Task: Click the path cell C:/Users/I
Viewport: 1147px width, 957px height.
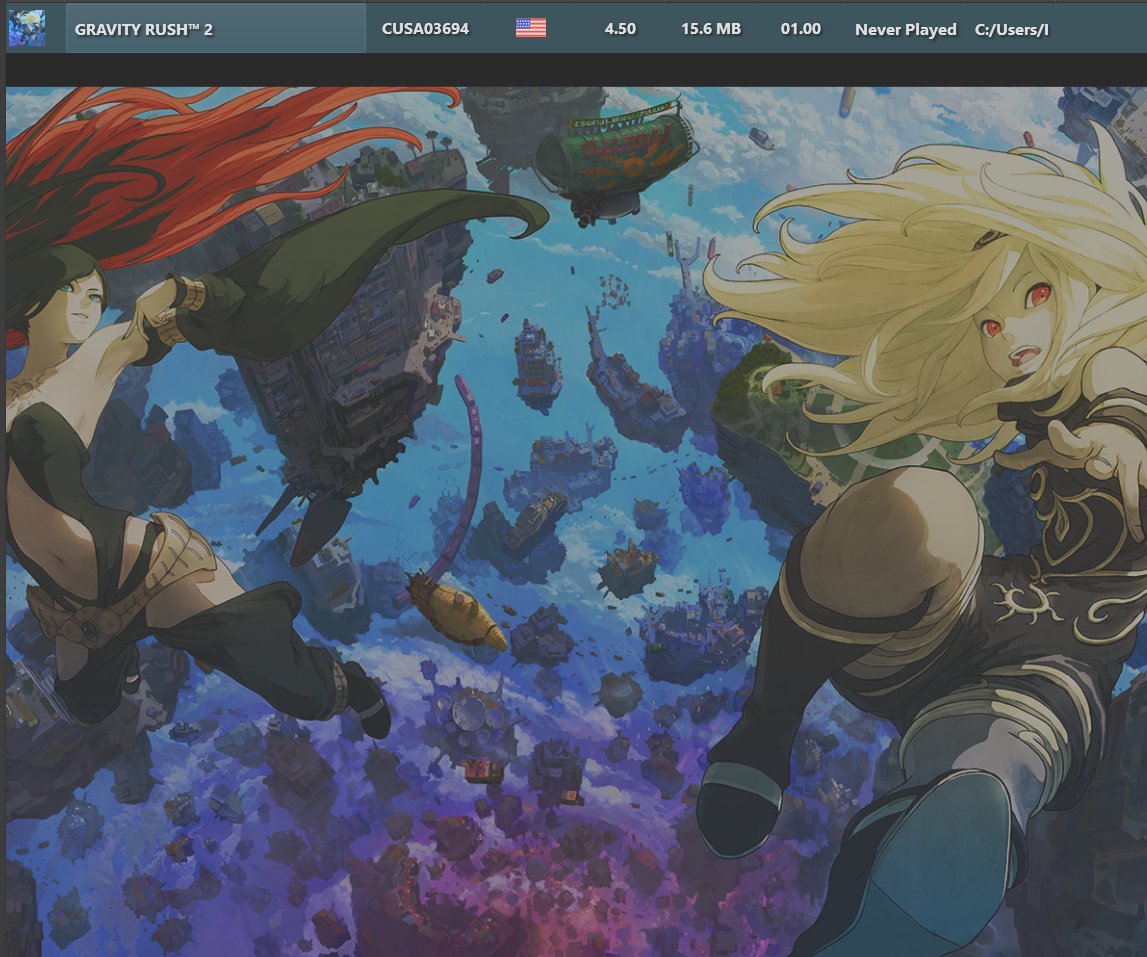Action: [x=1012, y=29]
